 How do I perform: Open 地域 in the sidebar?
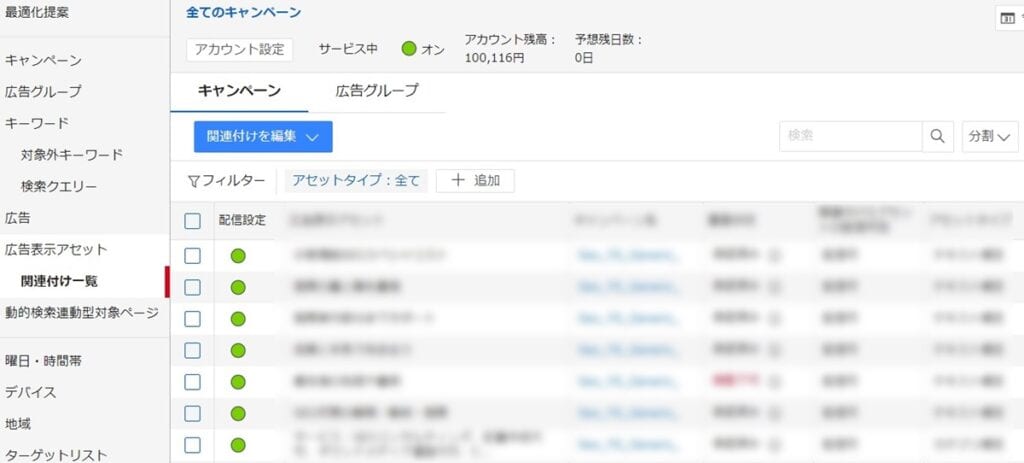[x=18, y=424]
